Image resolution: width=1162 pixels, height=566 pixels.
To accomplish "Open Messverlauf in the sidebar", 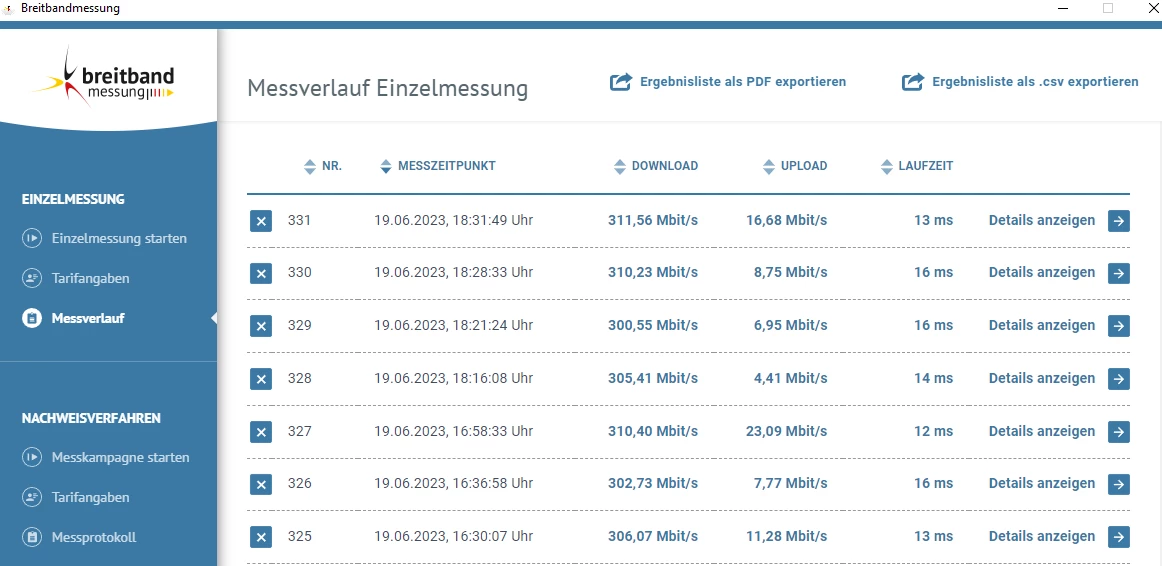I will (88, 318).
